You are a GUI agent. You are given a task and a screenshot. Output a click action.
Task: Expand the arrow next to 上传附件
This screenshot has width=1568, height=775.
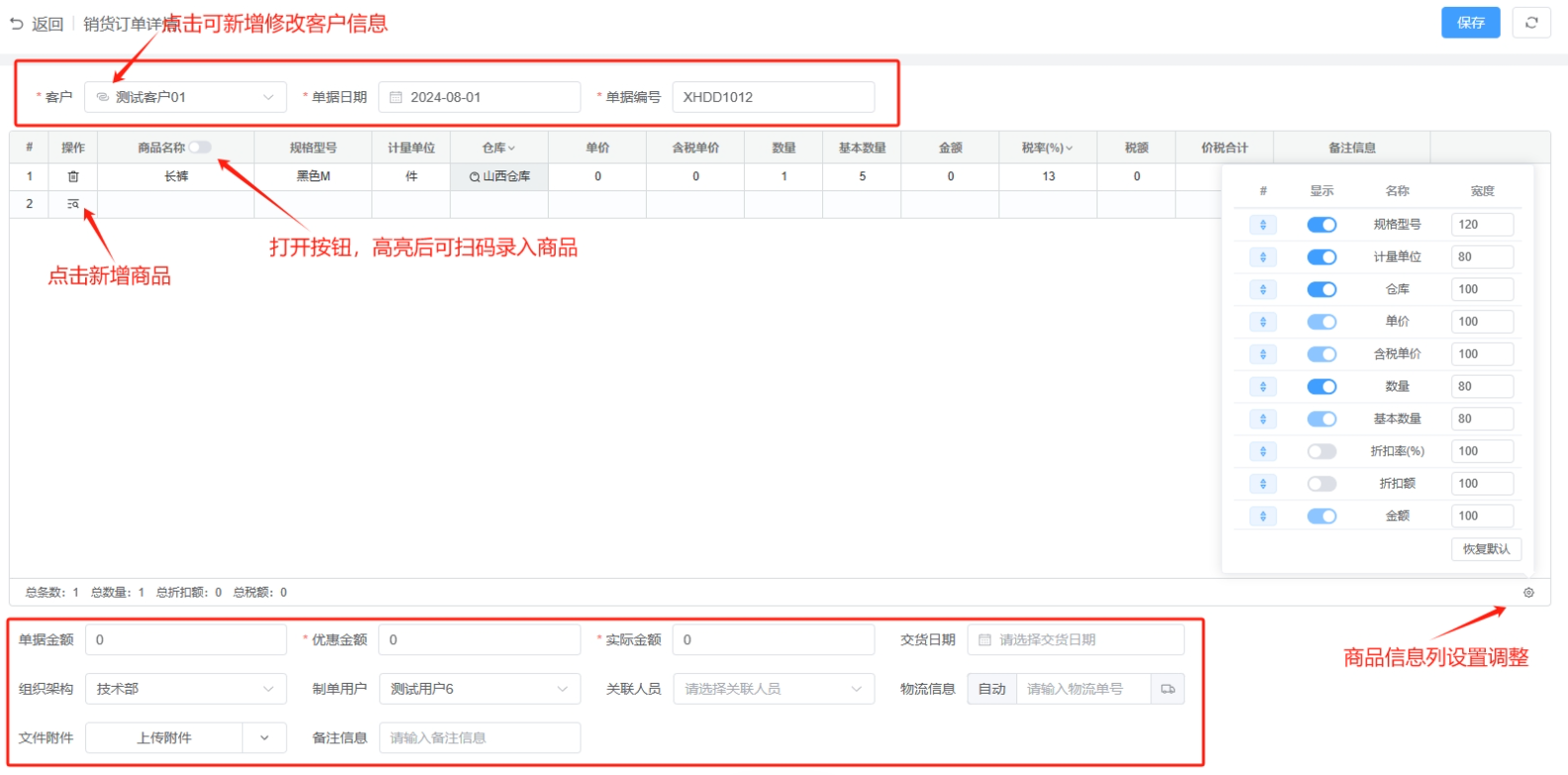[264, 738]
